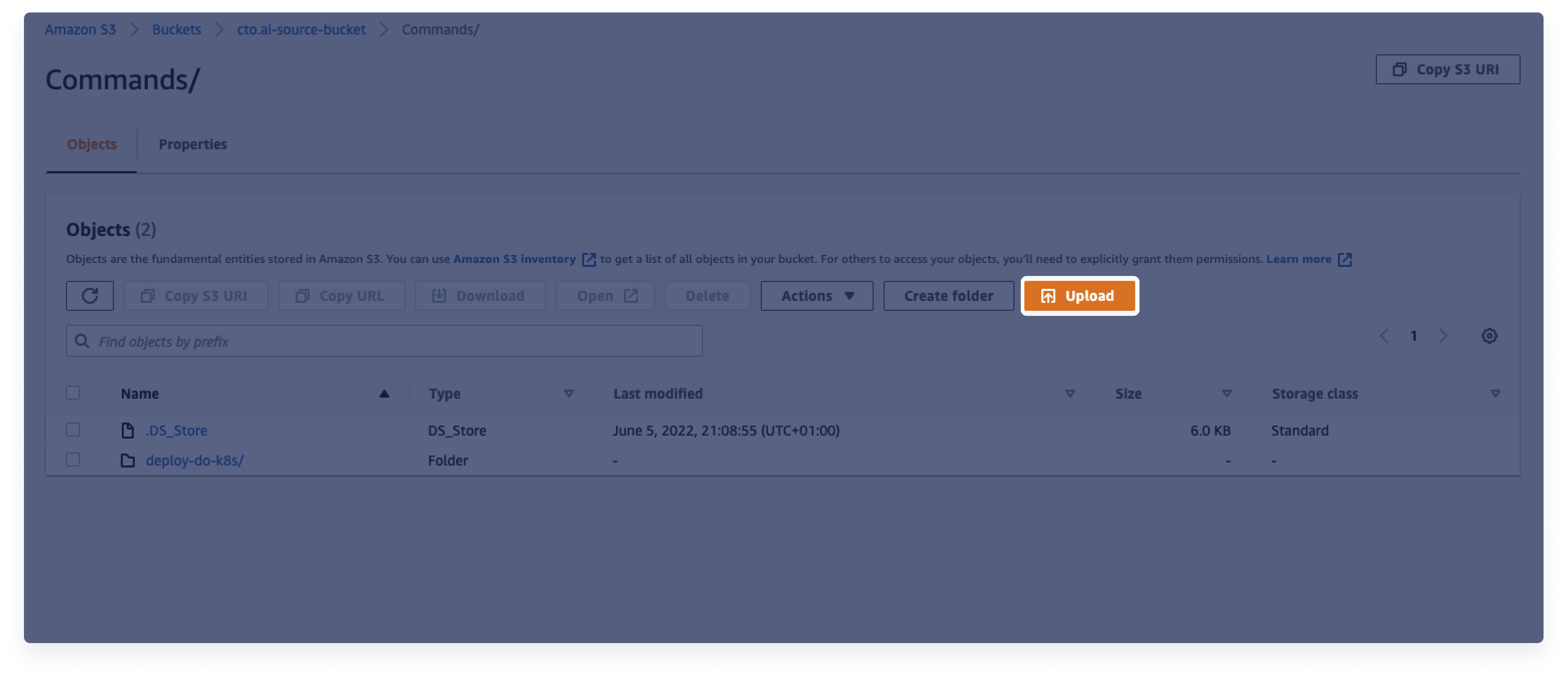
Task: Click the orange Upload button
Action: click(x=1079, y=296)
